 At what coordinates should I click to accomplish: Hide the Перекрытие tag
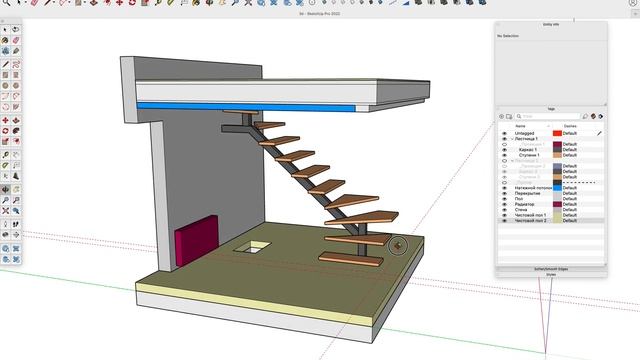[x=504, y=193]
